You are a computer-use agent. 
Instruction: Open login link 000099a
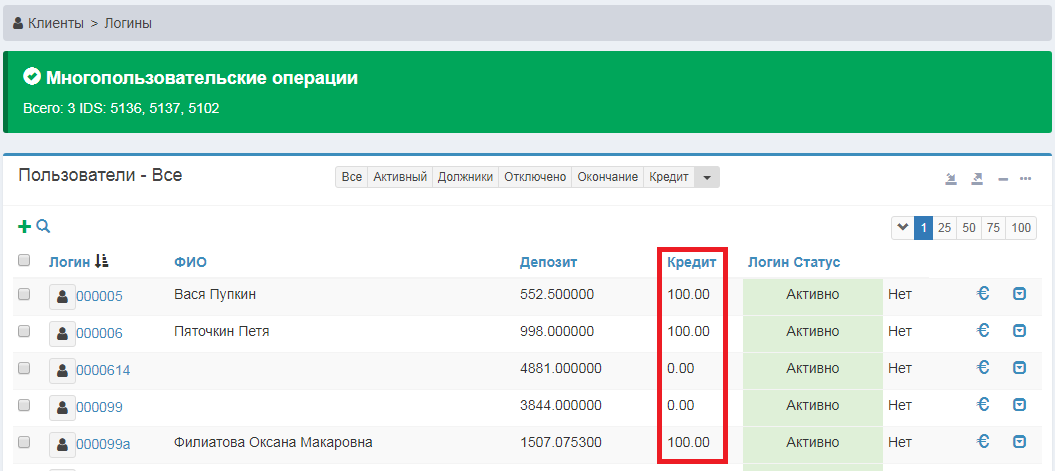click(x=103, y=444)
